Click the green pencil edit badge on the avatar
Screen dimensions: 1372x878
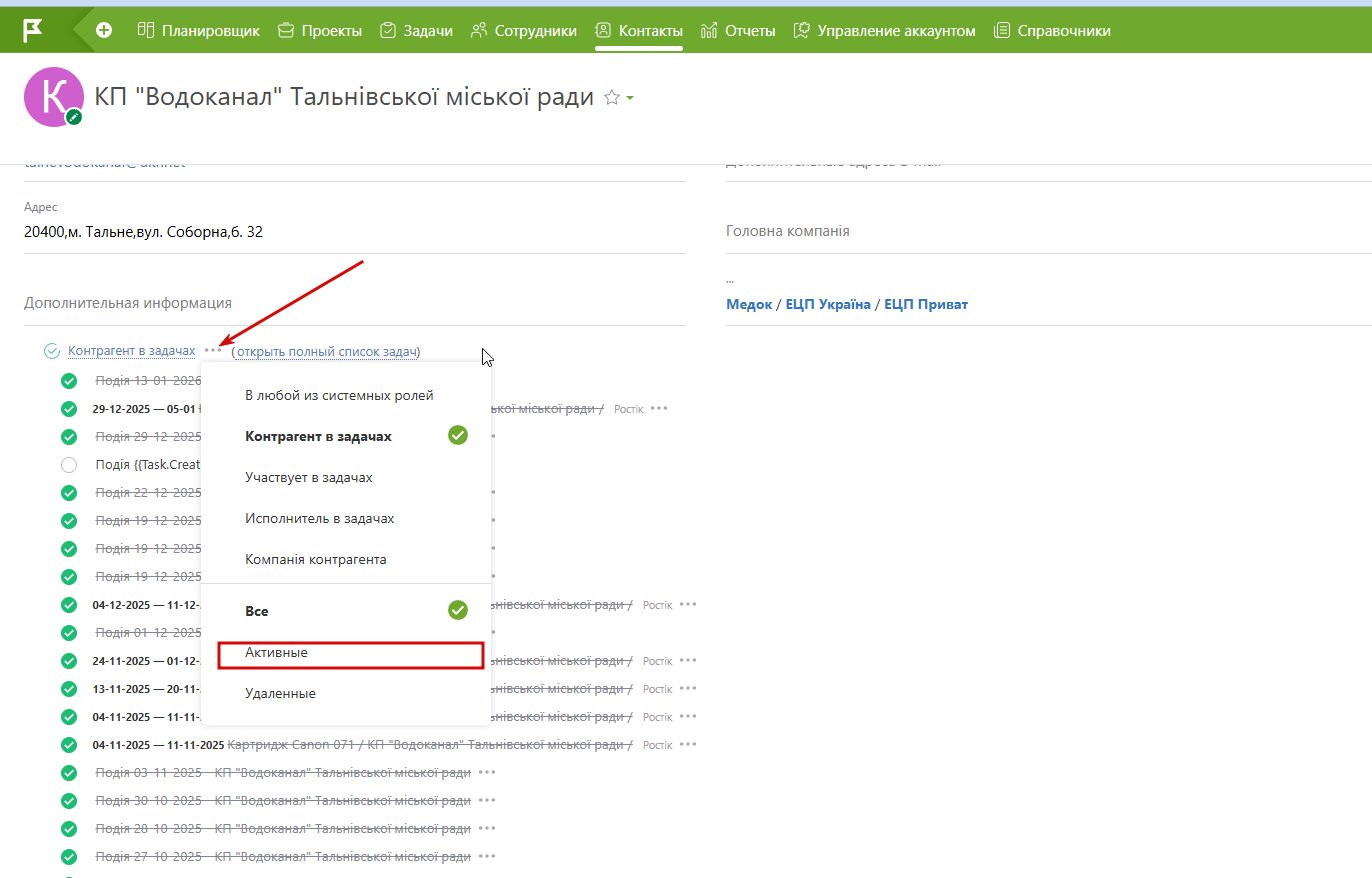[x=73, y=117]
